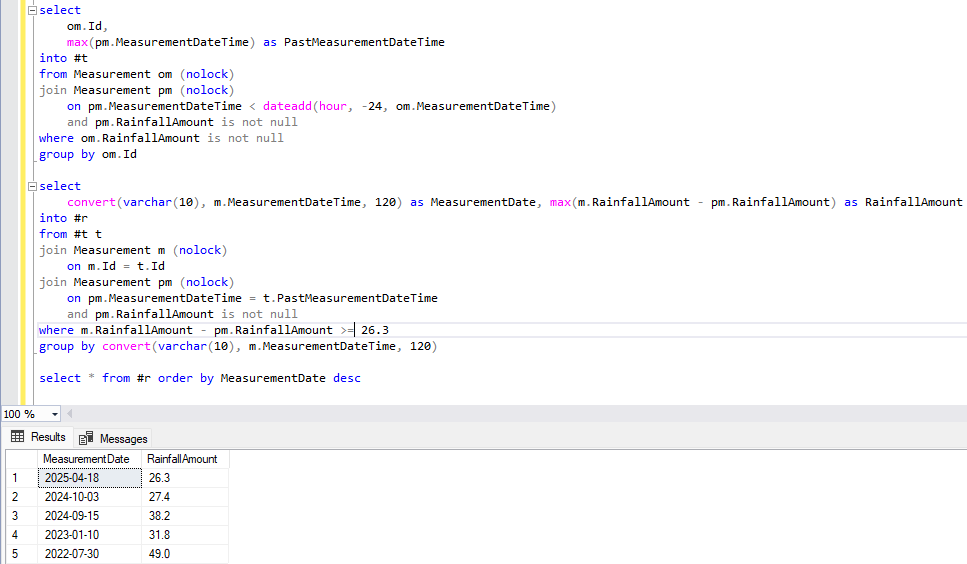Select the 31.8 rainfall amount cell

(184, 535)
